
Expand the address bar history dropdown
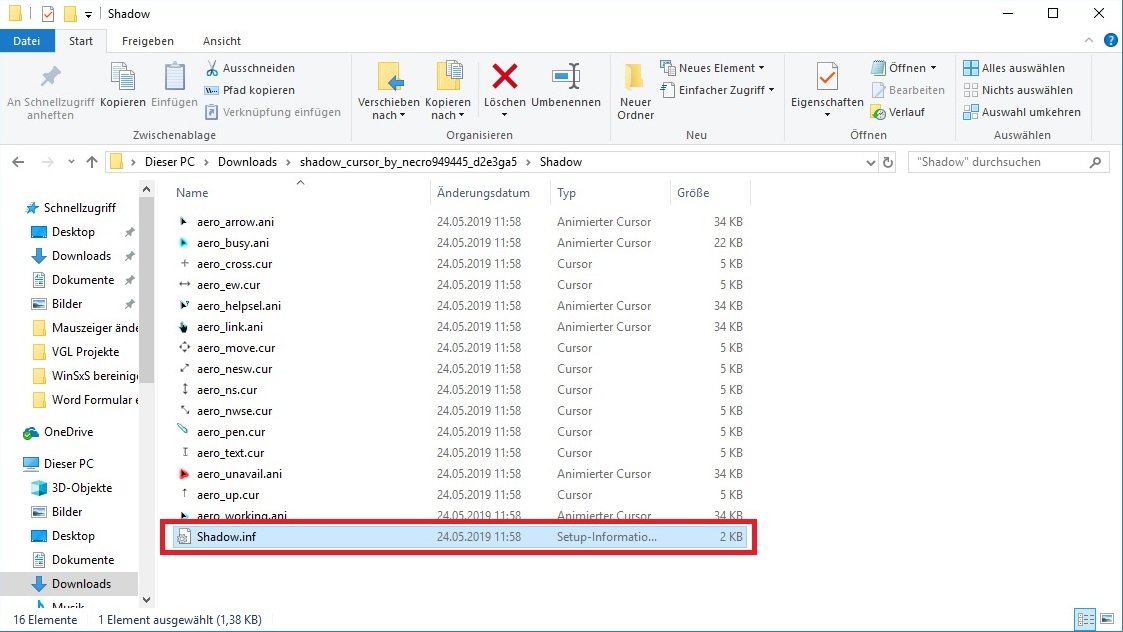[x=869, y=162]
